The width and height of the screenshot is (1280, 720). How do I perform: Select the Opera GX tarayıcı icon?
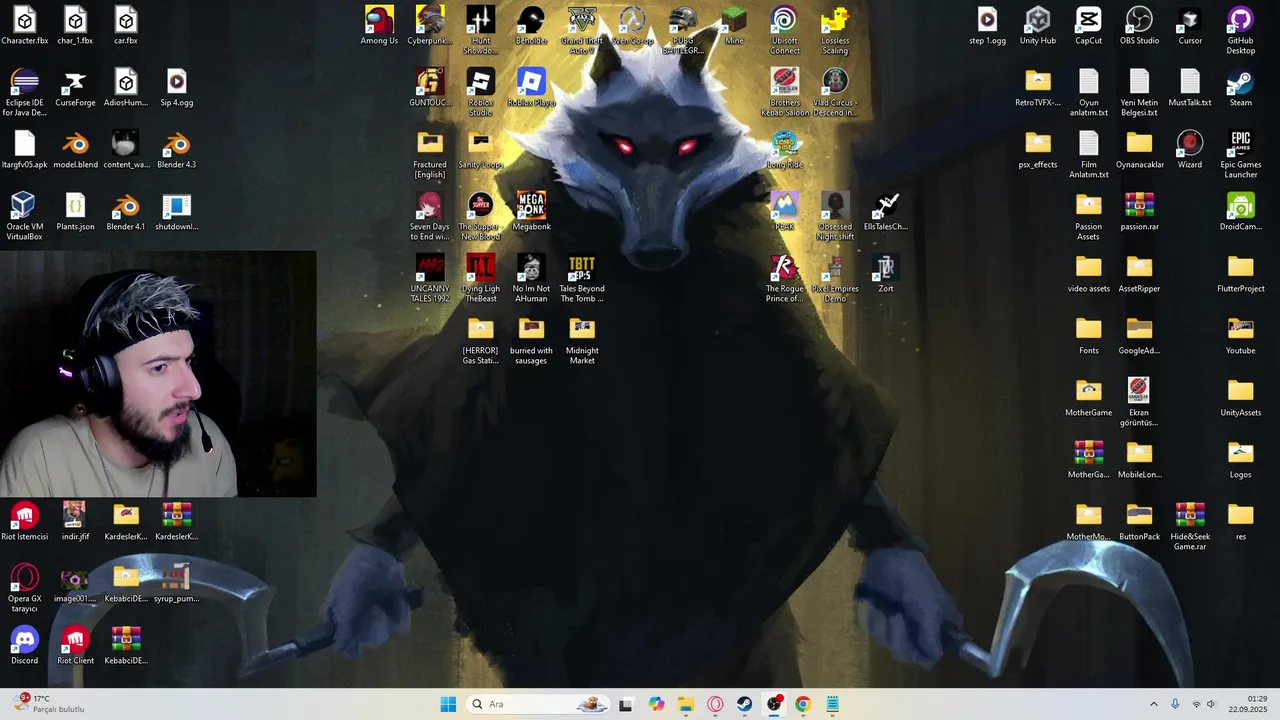25,588
